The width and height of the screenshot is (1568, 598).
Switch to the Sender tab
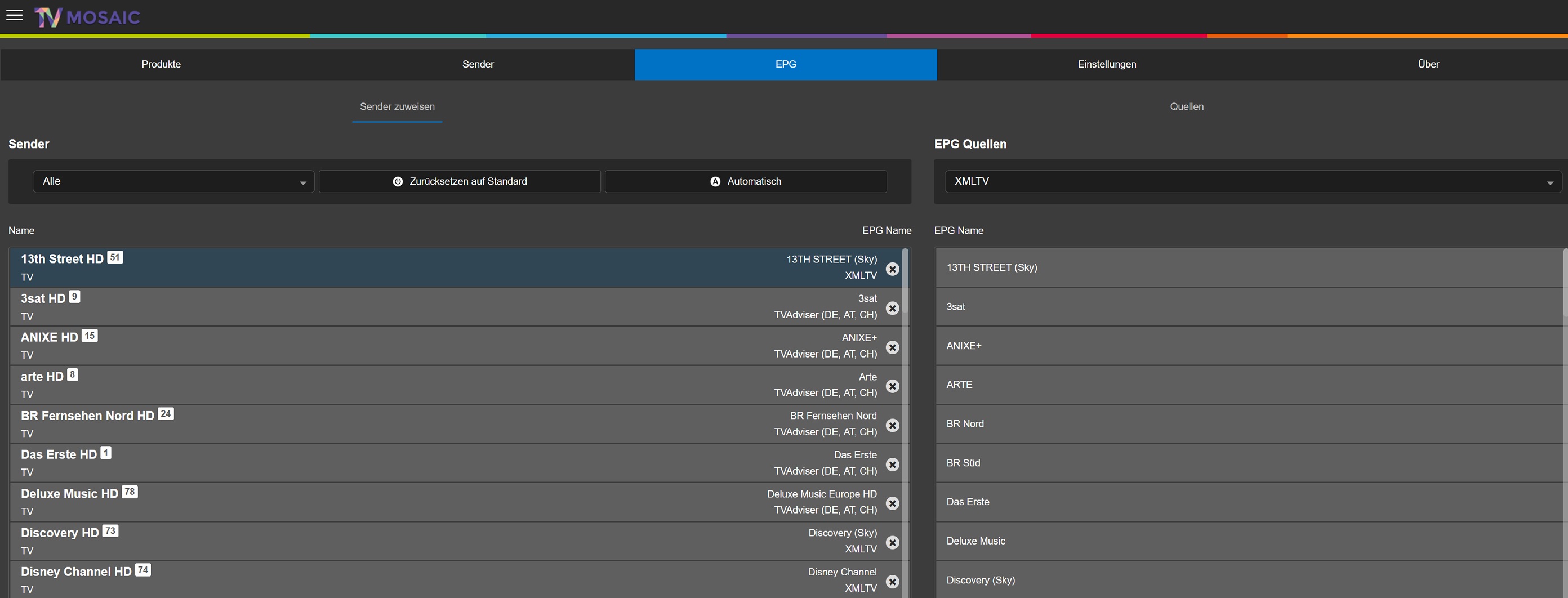tap(478, 65)
